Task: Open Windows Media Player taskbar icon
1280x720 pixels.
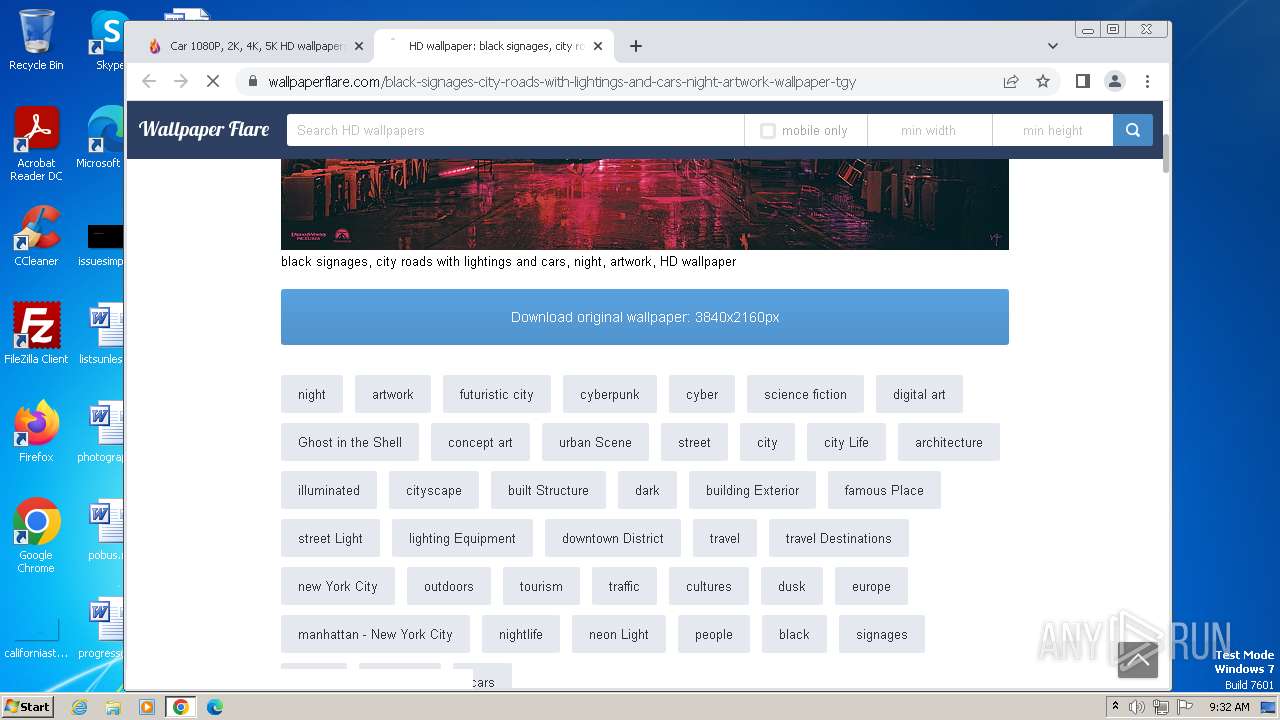Action: [147, 707]
